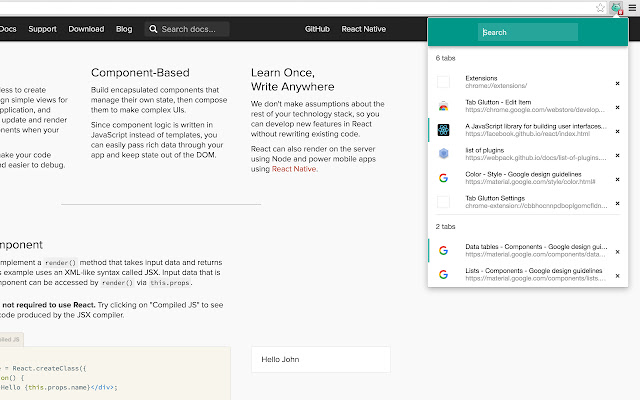Viewport: 640px width, 400px height.
Task: Bookmark this page with star icon
Action: pyautogui.click(x=600, y=8)
